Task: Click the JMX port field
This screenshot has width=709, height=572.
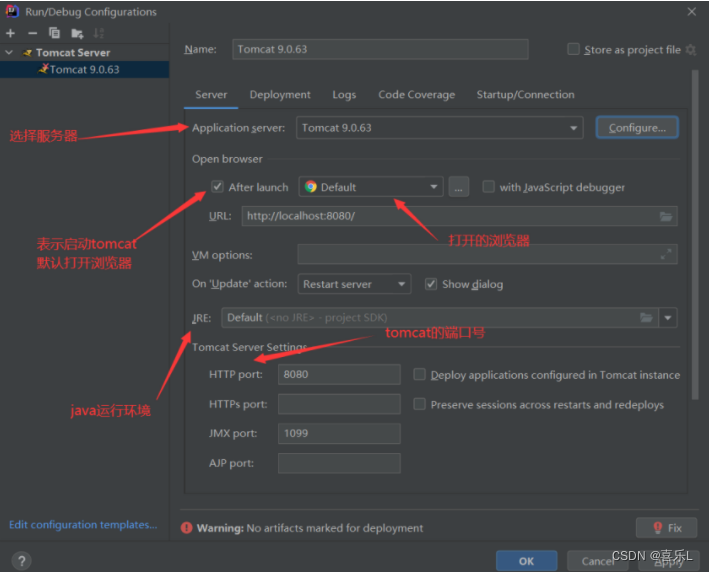Action: point(339,433)
